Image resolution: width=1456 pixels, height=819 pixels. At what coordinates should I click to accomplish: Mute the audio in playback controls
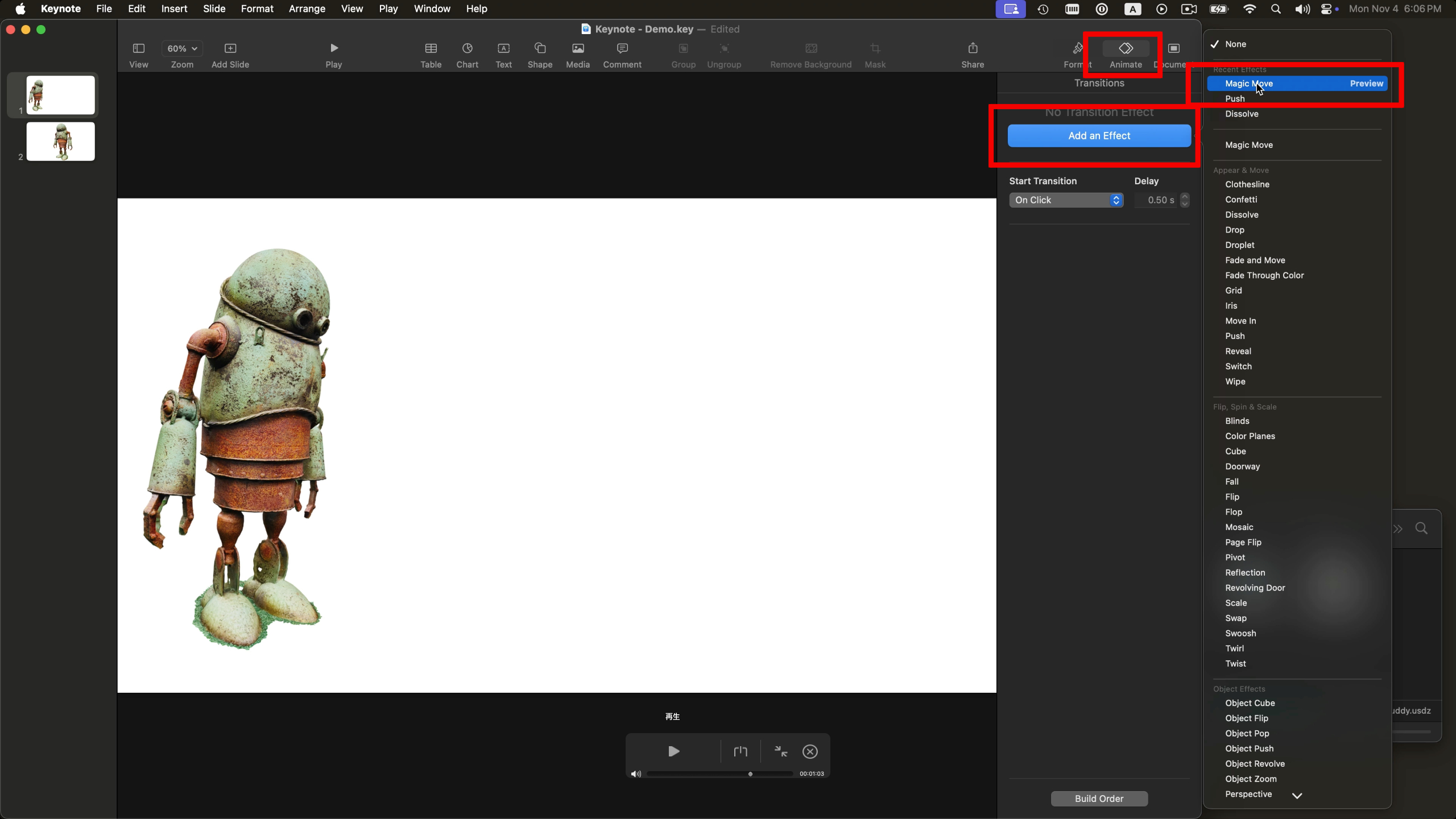click(x=635, y=773)
